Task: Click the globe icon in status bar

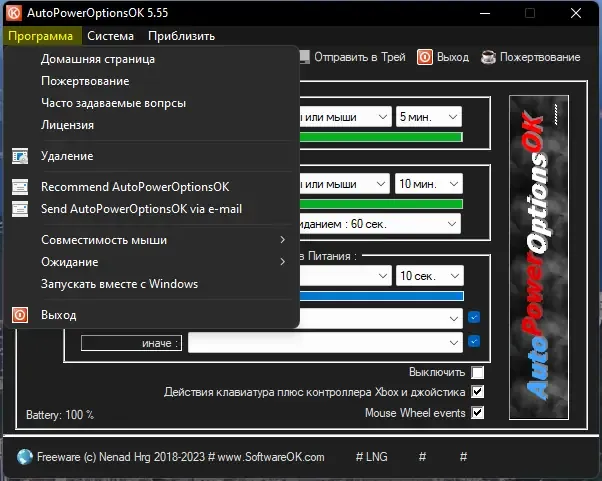Action: point(25,457)
